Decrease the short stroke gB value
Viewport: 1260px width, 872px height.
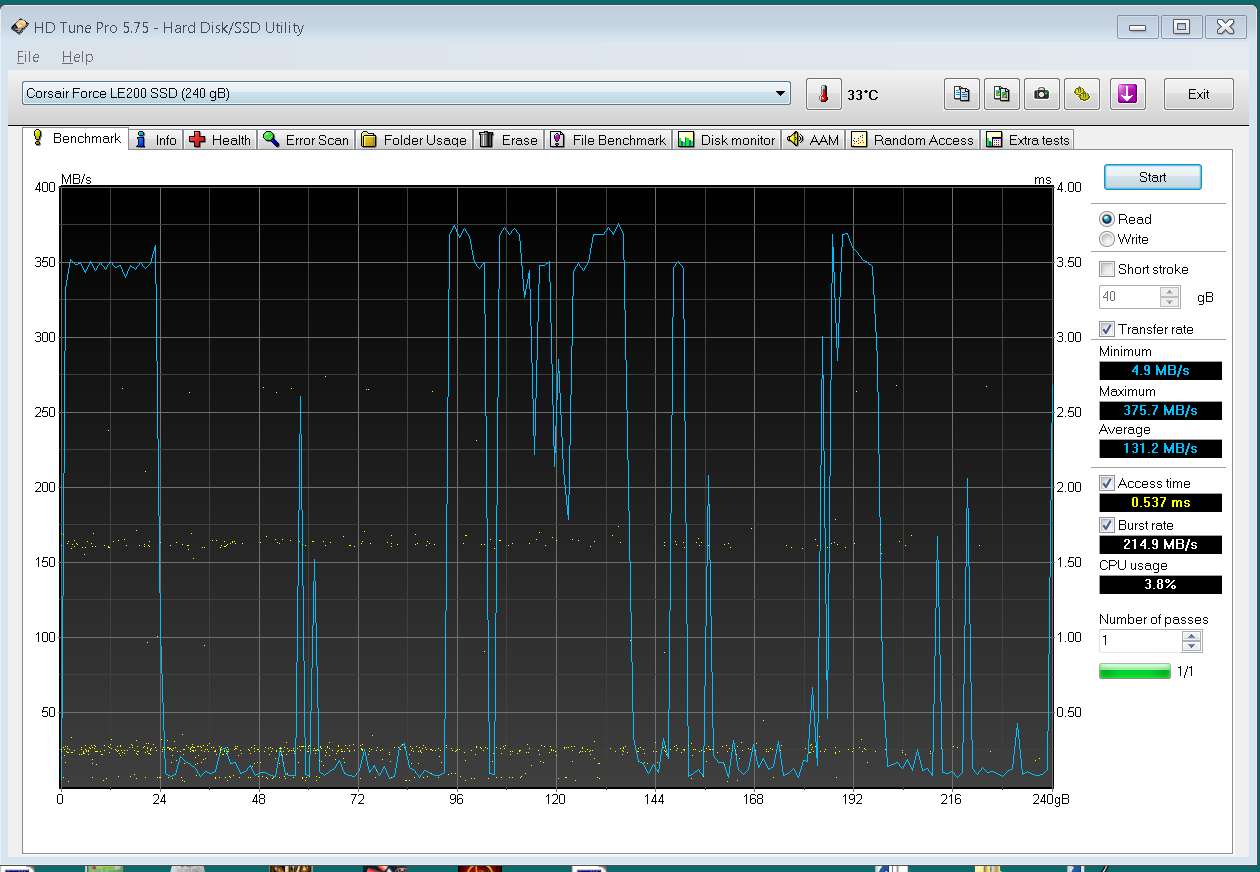pos(1170,302)
